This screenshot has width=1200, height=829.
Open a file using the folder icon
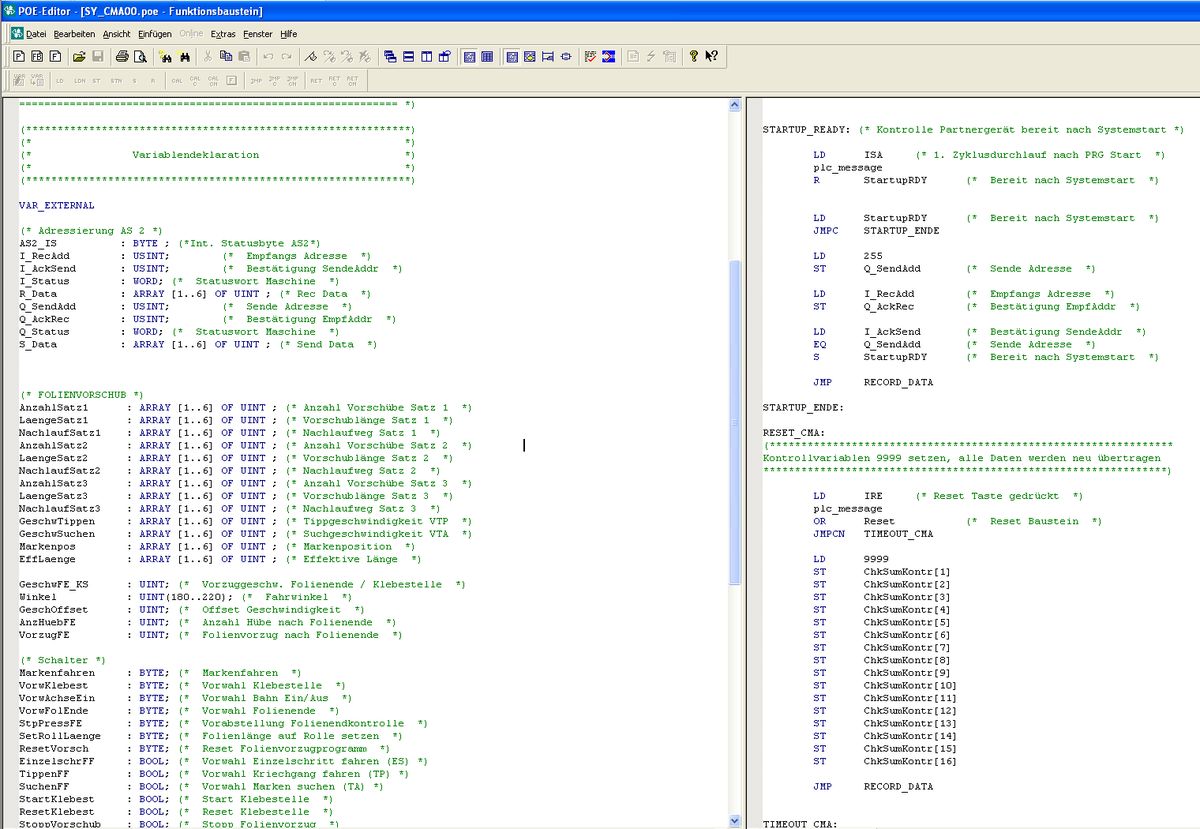(x=80, y=57)
